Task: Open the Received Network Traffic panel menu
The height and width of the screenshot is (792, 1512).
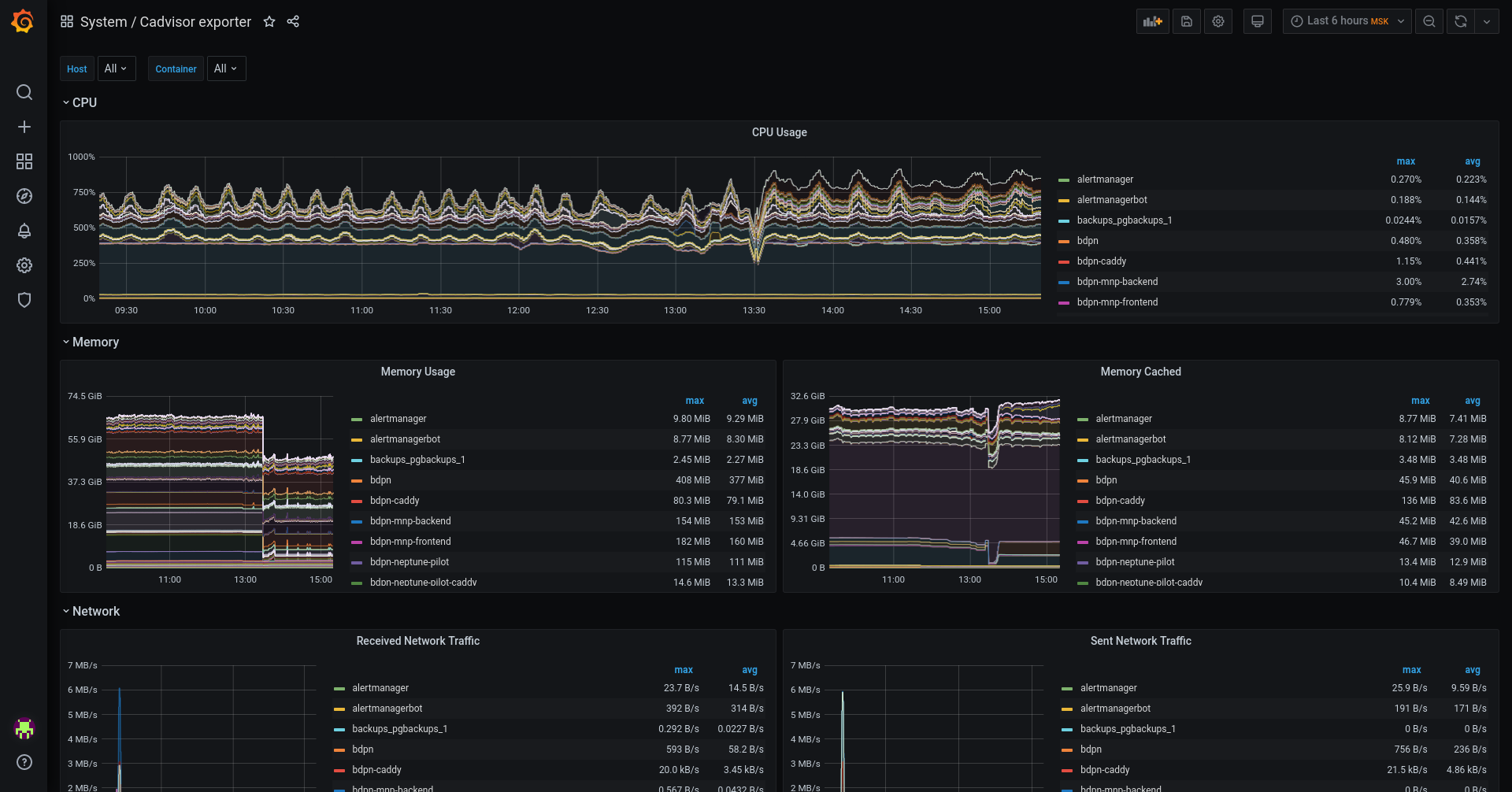Action: tap(417, 641)
